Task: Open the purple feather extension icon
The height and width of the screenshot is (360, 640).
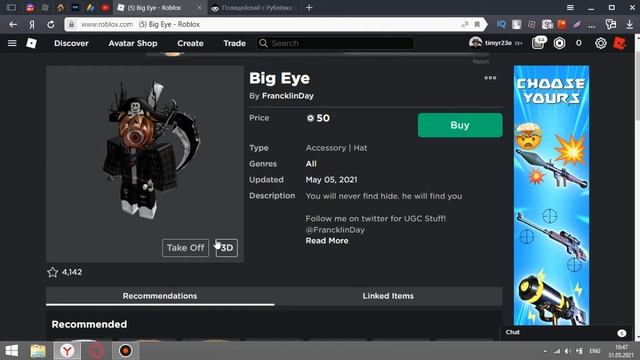Action: click(x=577, y=24)
